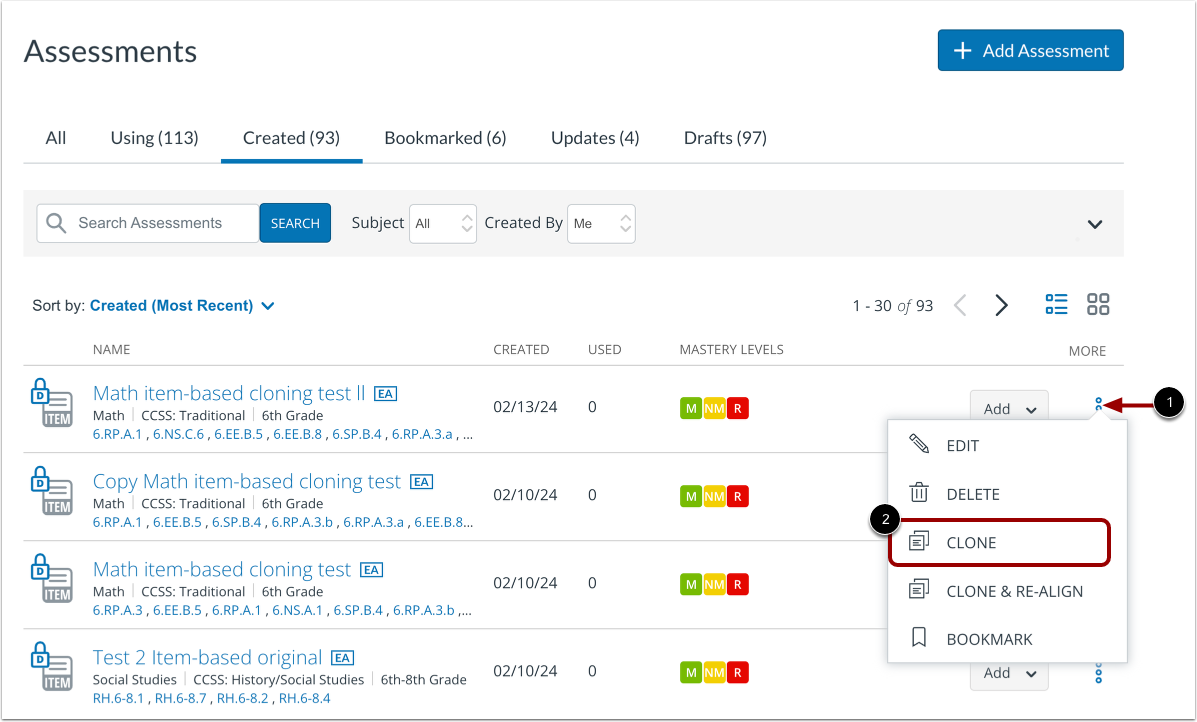
Task: Open standard RH.6-8.4 link
Action: (x=305, y=698)
